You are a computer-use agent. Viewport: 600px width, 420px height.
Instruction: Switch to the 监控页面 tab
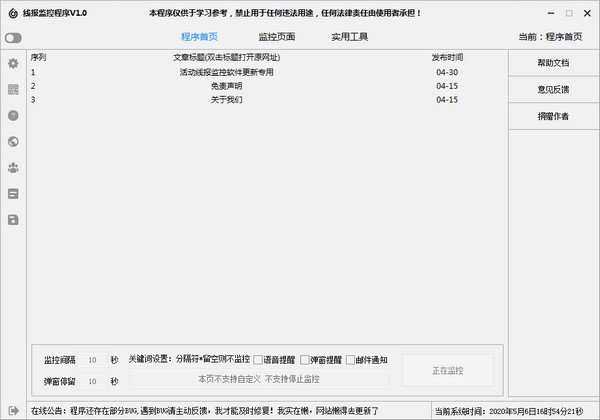click(x=276, y=37)
